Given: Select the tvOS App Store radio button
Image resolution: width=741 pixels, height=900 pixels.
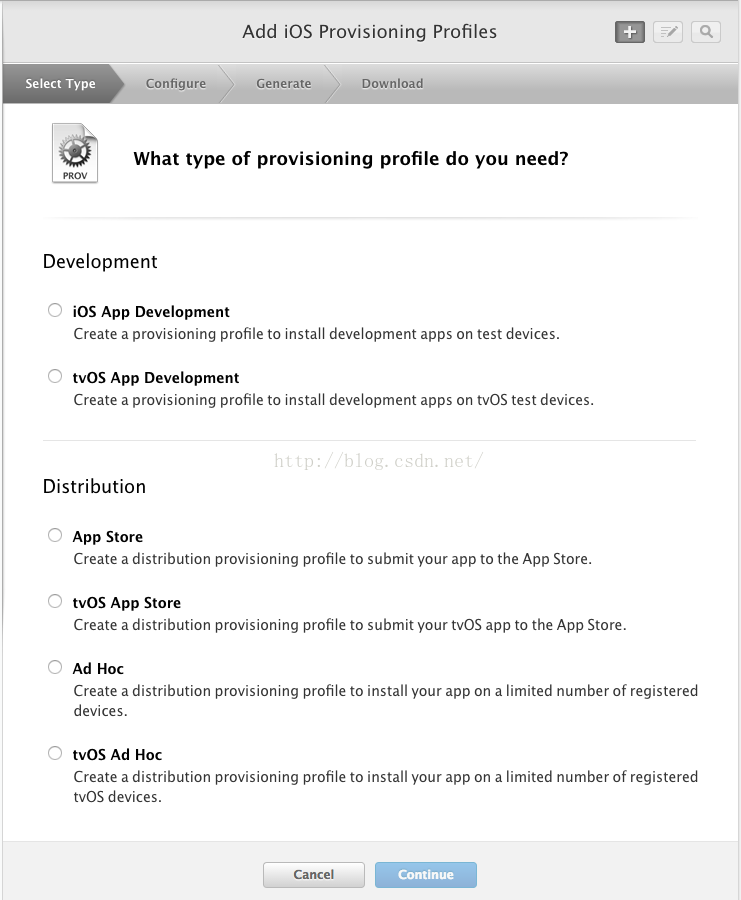Looking at the screenshot, I should click(x=55, y=602).
